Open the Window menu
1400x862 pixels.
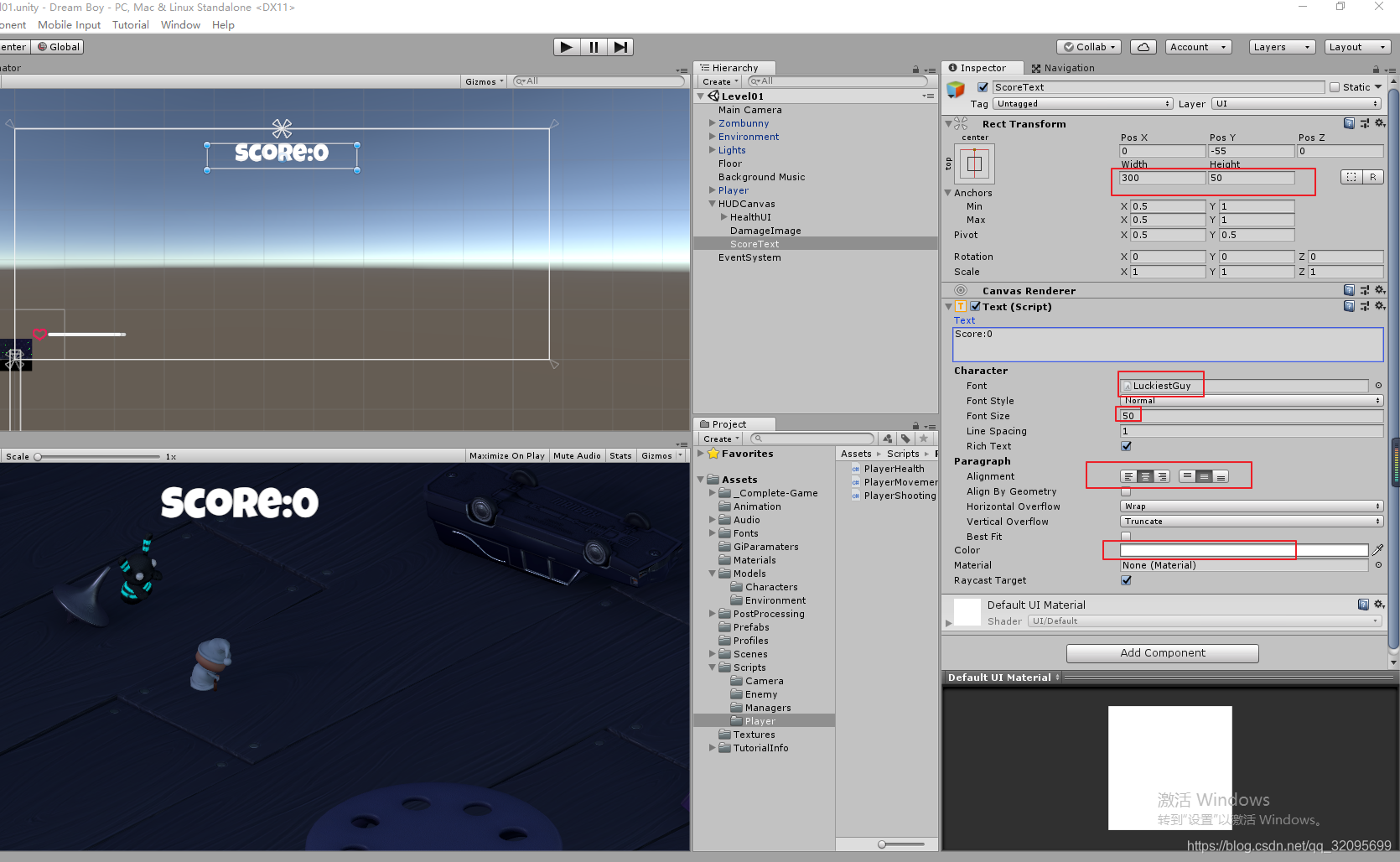click(180, 25)
